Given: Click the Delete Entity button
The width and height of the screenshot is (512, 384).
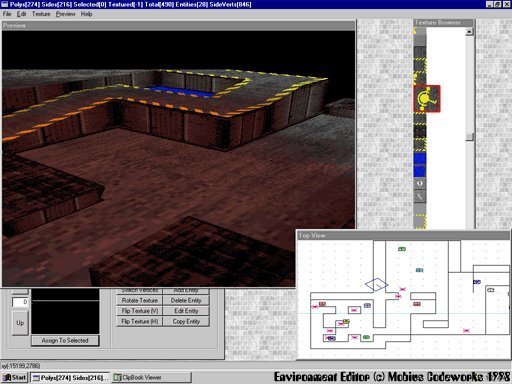Looking at the screenshot, I should pos(186,300).
